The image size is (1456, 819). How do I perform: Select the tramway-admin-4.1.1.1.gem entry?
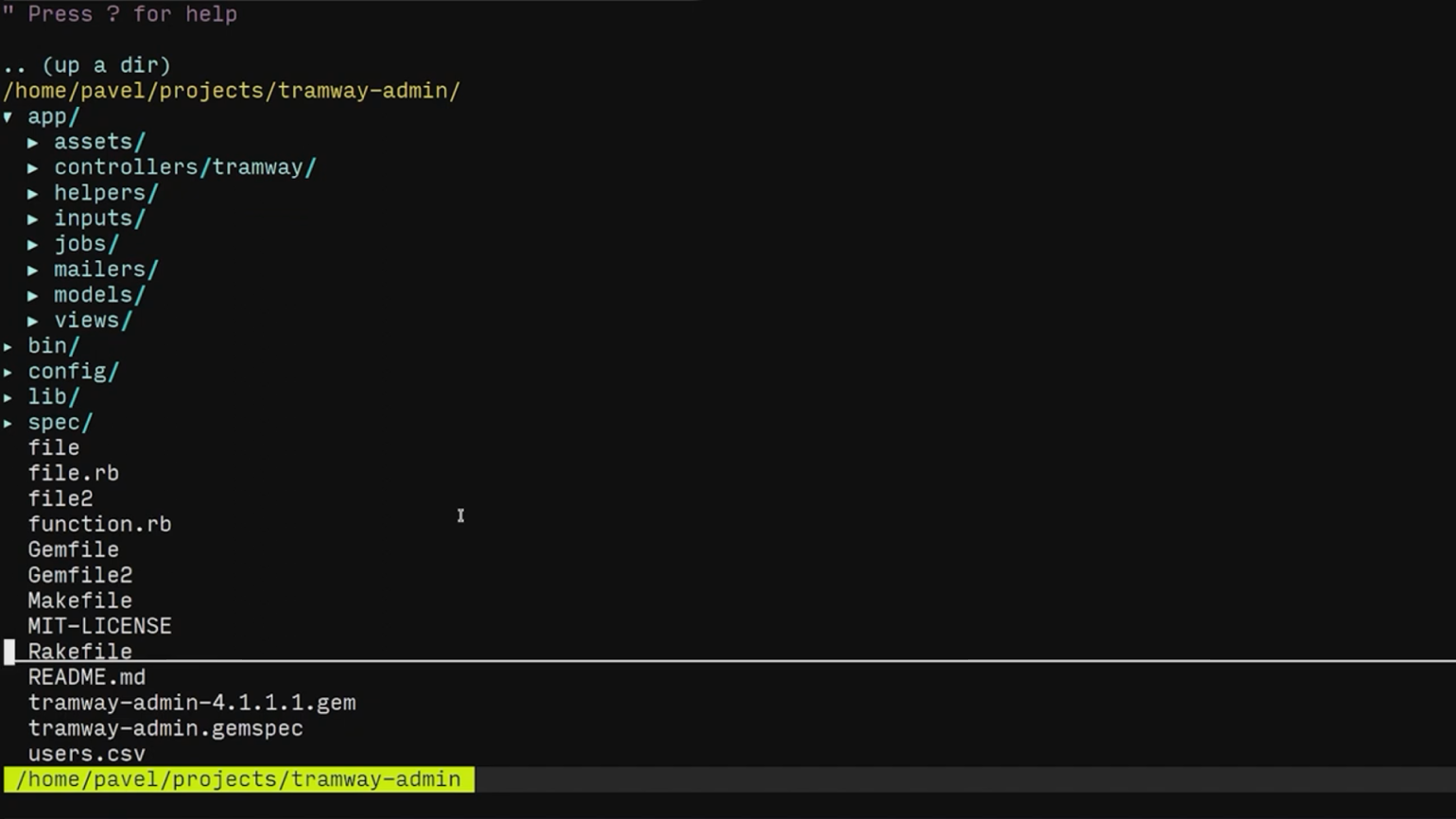(x=192, y=703)
